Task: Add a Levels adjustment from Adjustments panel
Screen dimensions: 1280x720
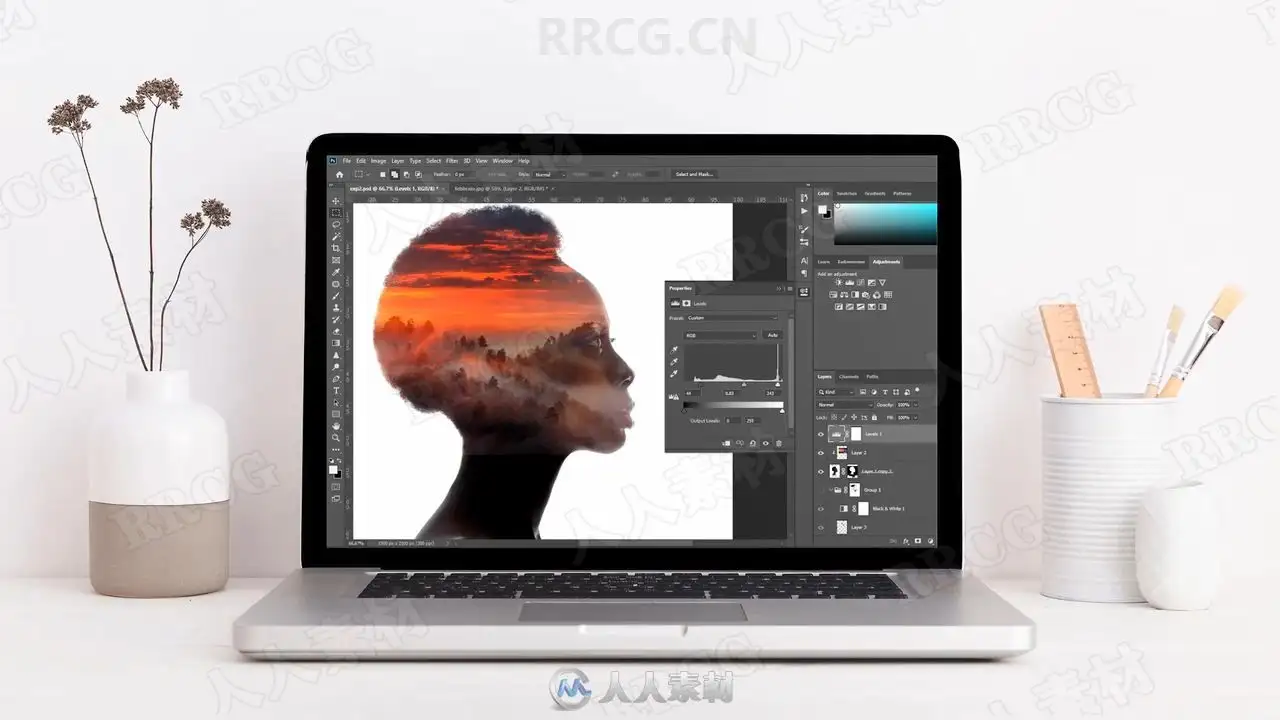Action: [850, 283]
